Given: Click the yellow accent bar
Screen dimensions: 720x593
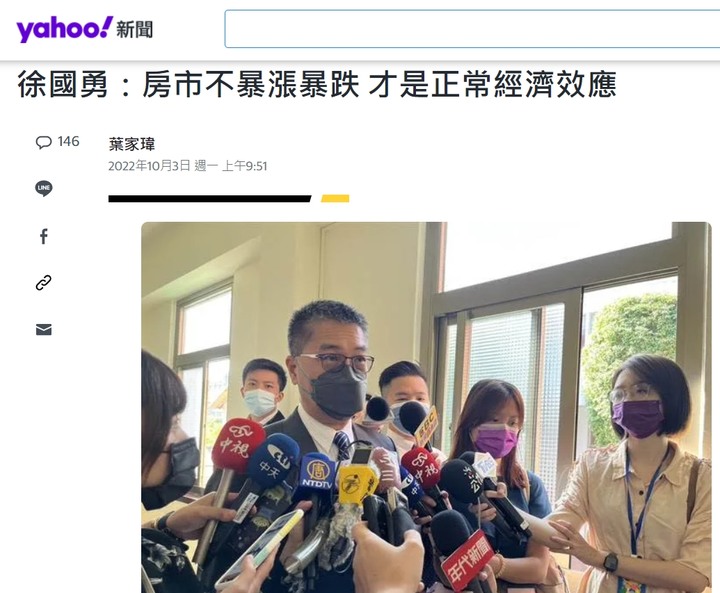Looking at the screenshot, I should (335, 198).
